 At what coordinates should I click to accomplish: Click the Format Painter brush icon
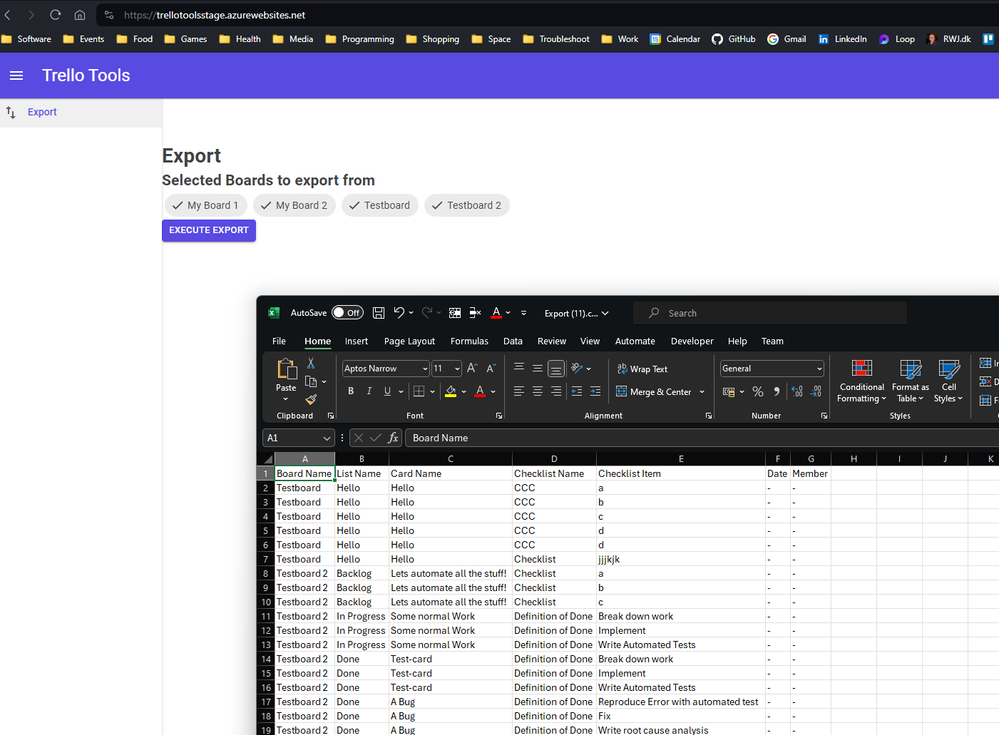pos(311,399)
